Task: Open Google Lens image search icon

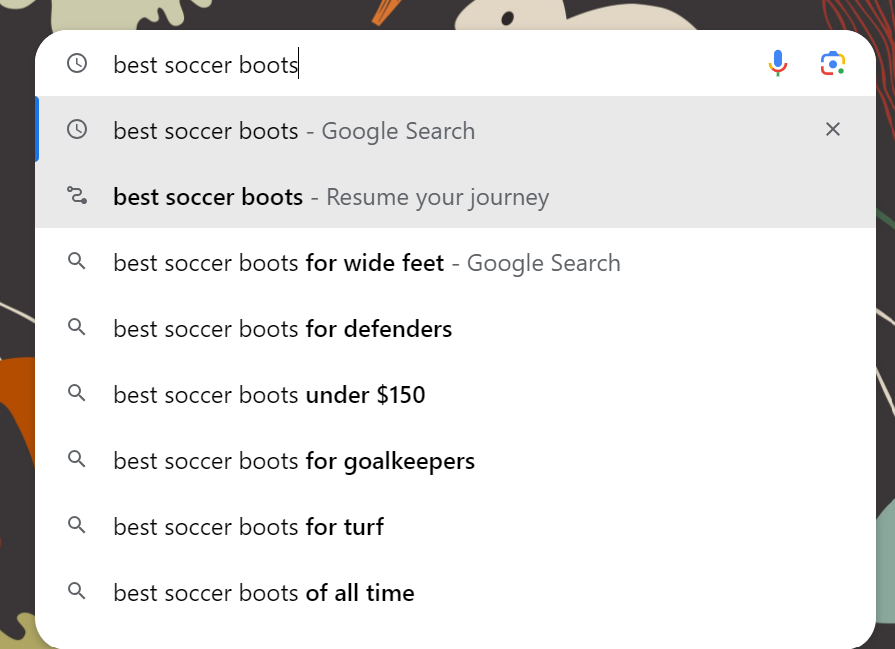Action: point(833,64)
